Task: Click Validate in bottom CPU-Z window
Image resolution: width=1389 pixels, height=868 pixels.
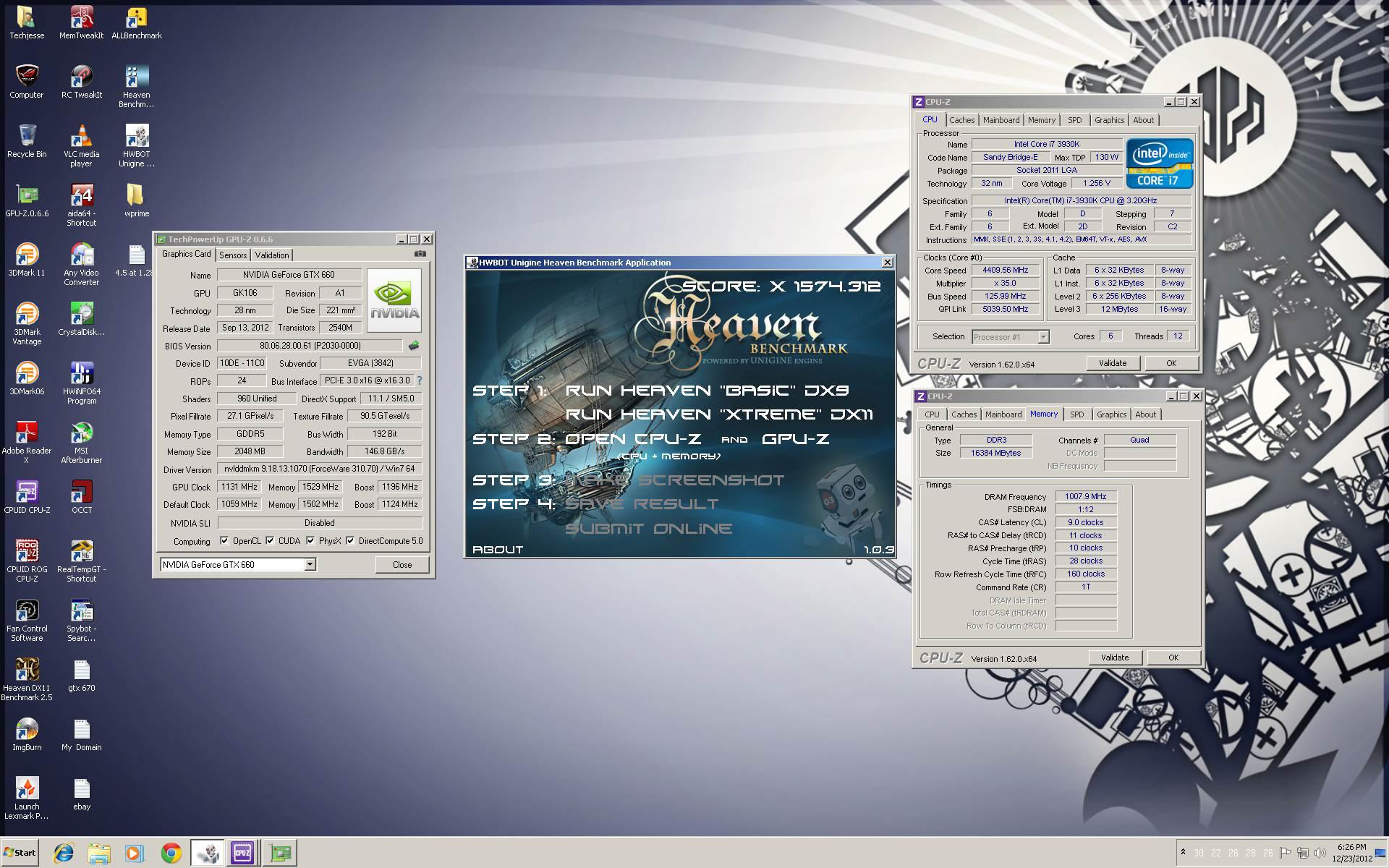Action: 1115,658
